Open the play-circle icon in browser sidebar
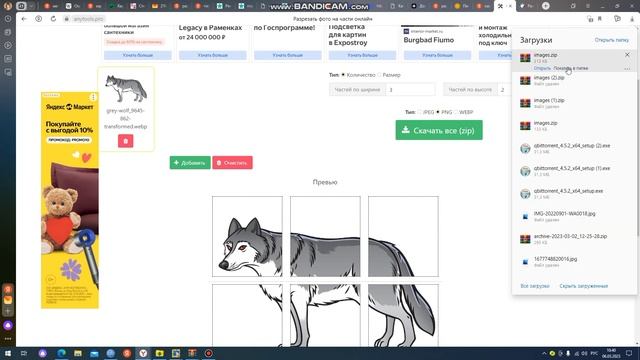 8,45
